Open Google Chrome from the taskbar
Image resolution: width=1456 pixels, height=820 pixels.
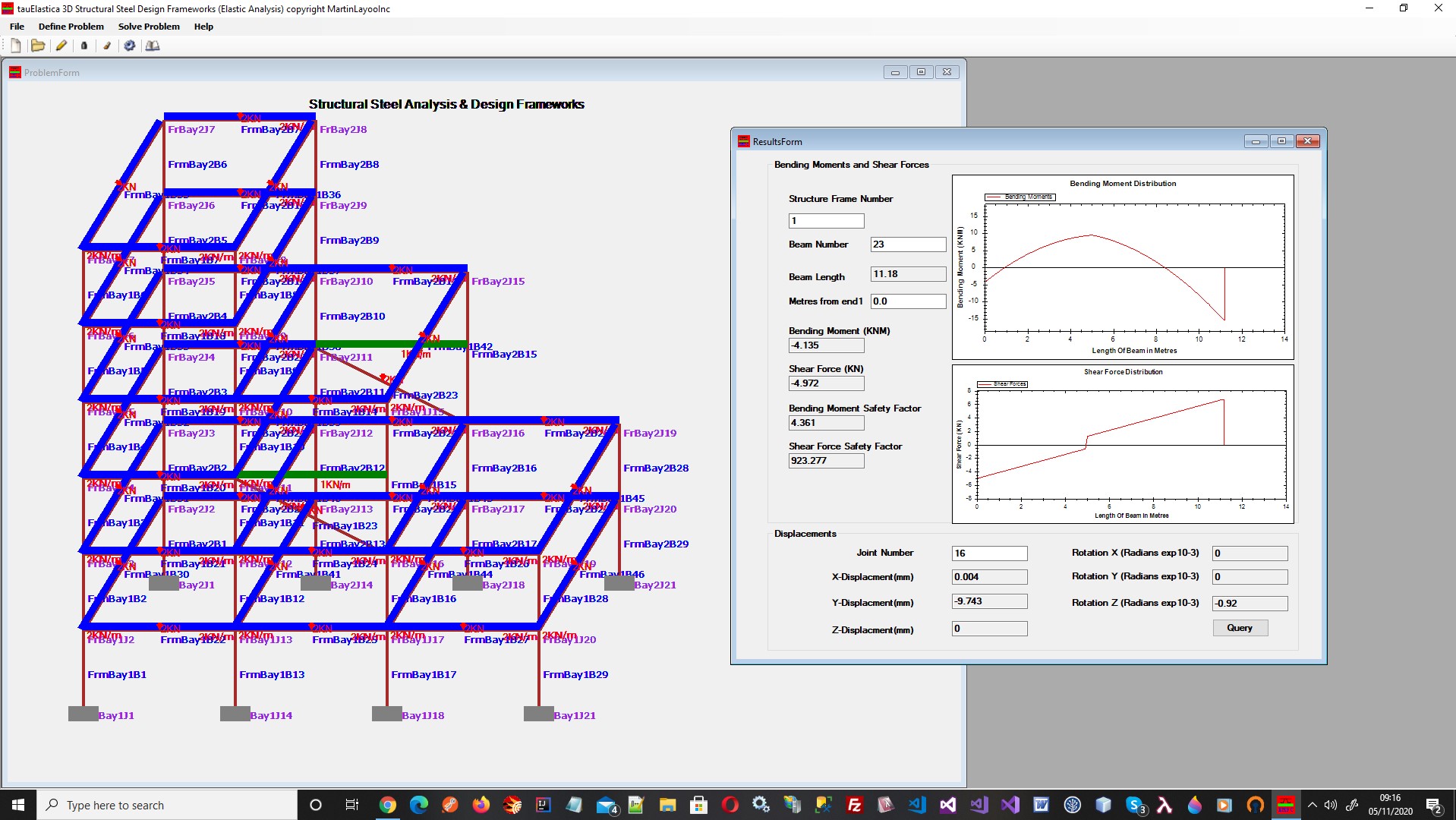[x=388, y=805]
